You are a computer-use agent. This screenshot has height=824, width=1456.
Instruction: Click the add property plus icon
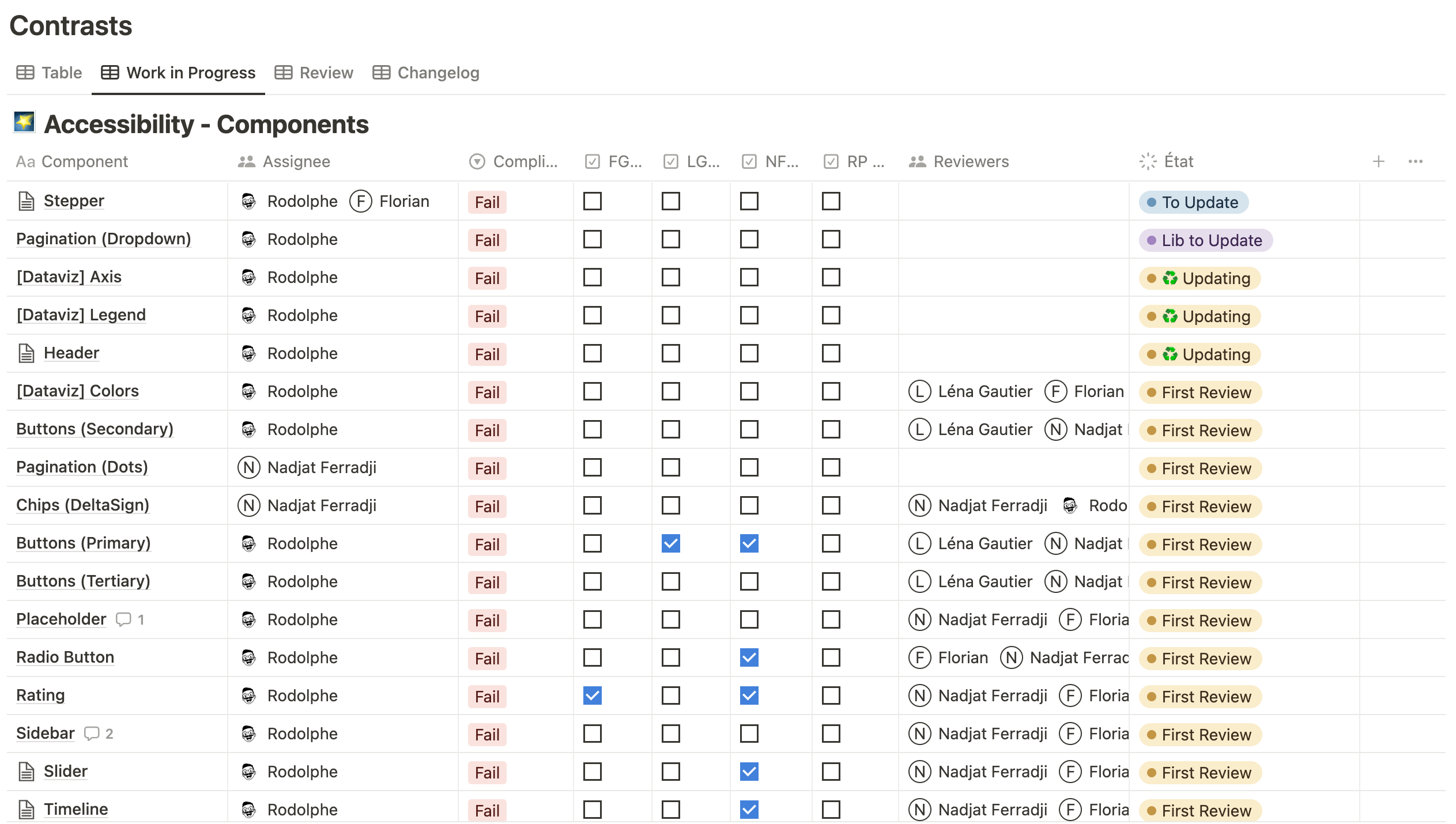tap(1378, 161)
